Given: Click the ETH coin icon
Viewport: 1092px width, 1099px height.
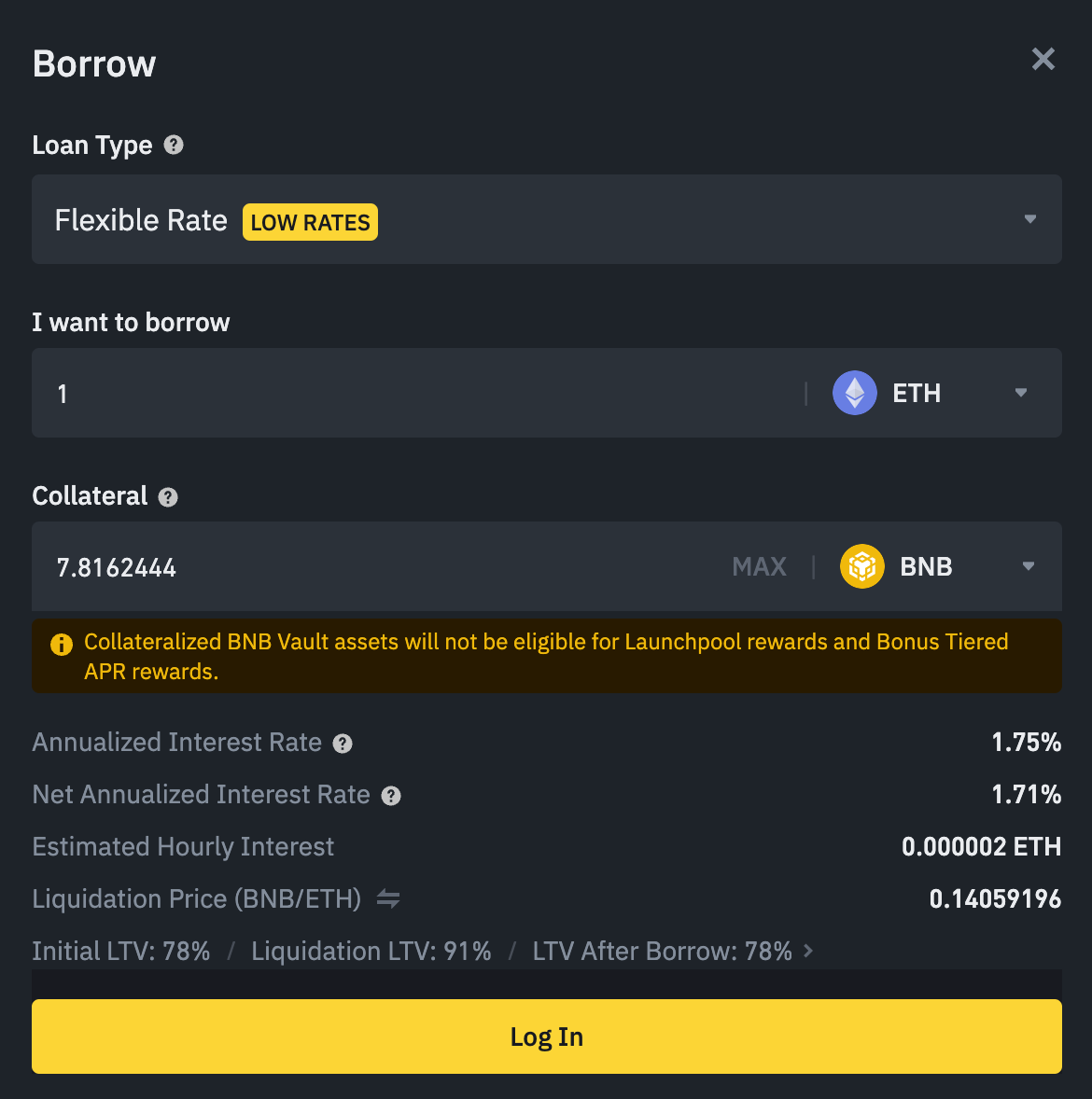Looking at the screenshot, I should 854,393.
